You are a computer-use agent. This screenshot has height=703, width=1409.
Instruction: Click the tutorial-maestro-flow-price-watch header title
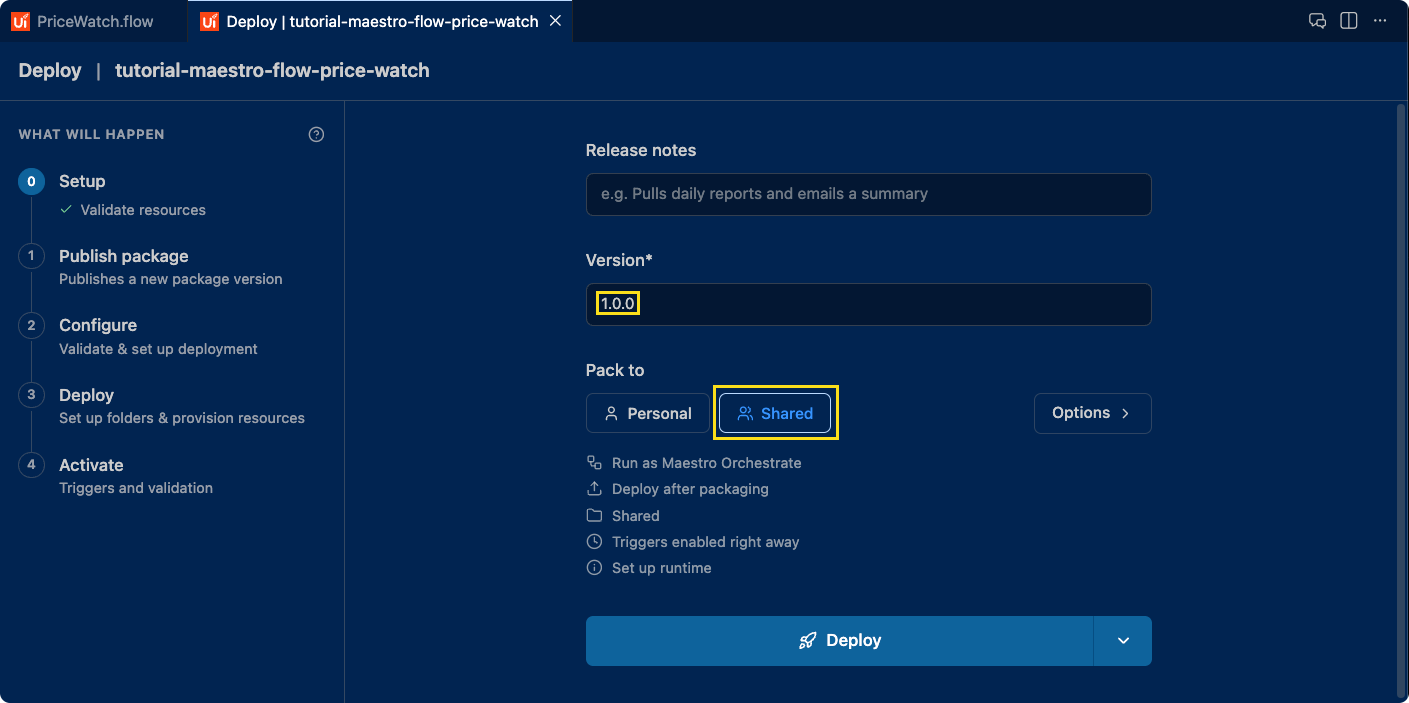coord(272,70)
